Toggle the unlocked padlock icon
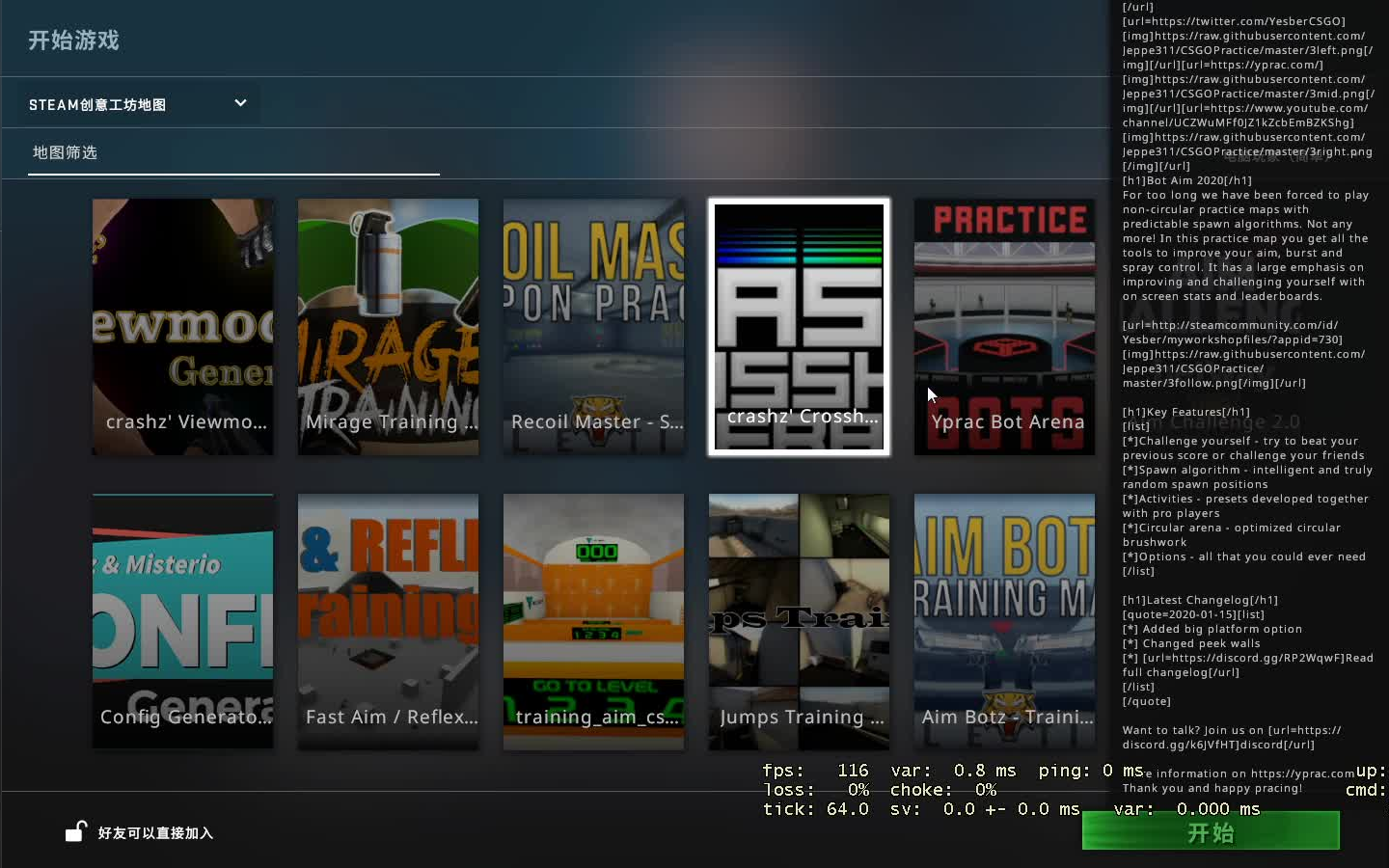Image resolution: width=1389 pixels, height=868 pixels. tap(75, 831)
